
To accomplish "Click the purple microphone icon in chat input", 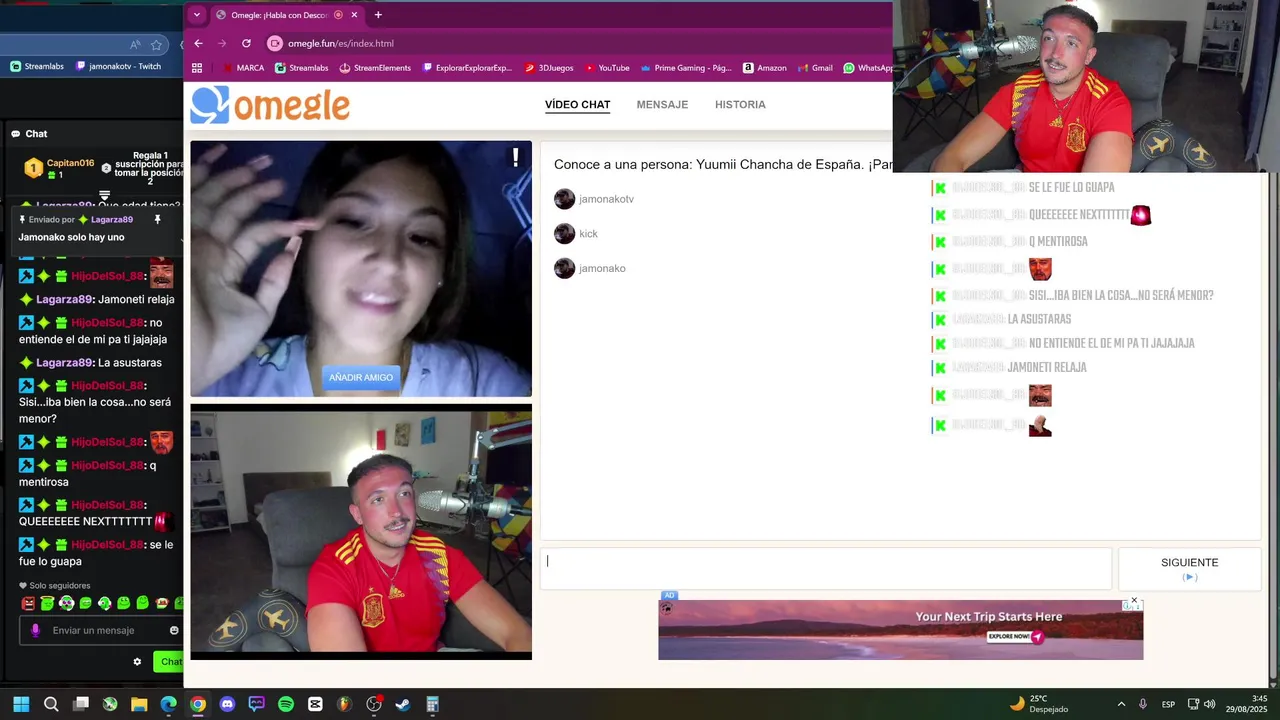I will (35, 631).
